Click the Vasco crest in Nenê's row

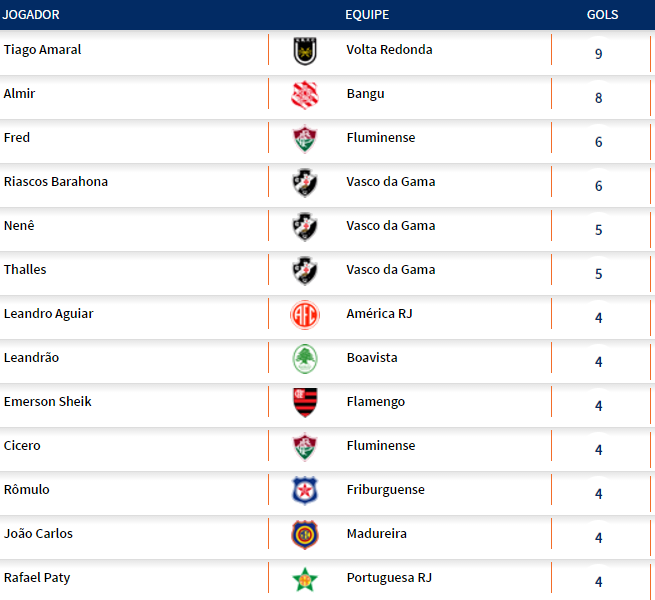(x=304, y=227)
